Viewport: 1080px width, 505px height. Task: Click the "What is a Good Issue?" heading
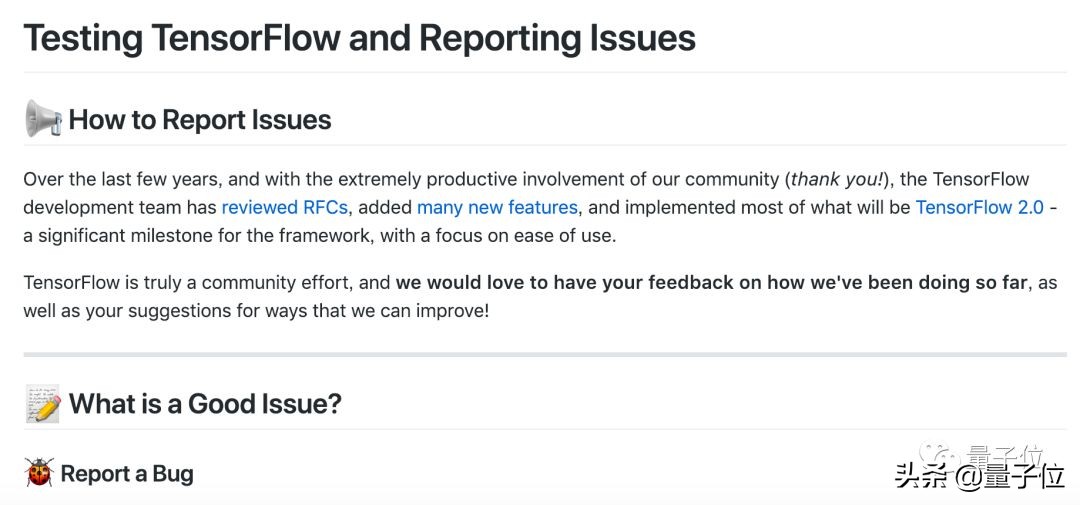(x=205, y=404)
